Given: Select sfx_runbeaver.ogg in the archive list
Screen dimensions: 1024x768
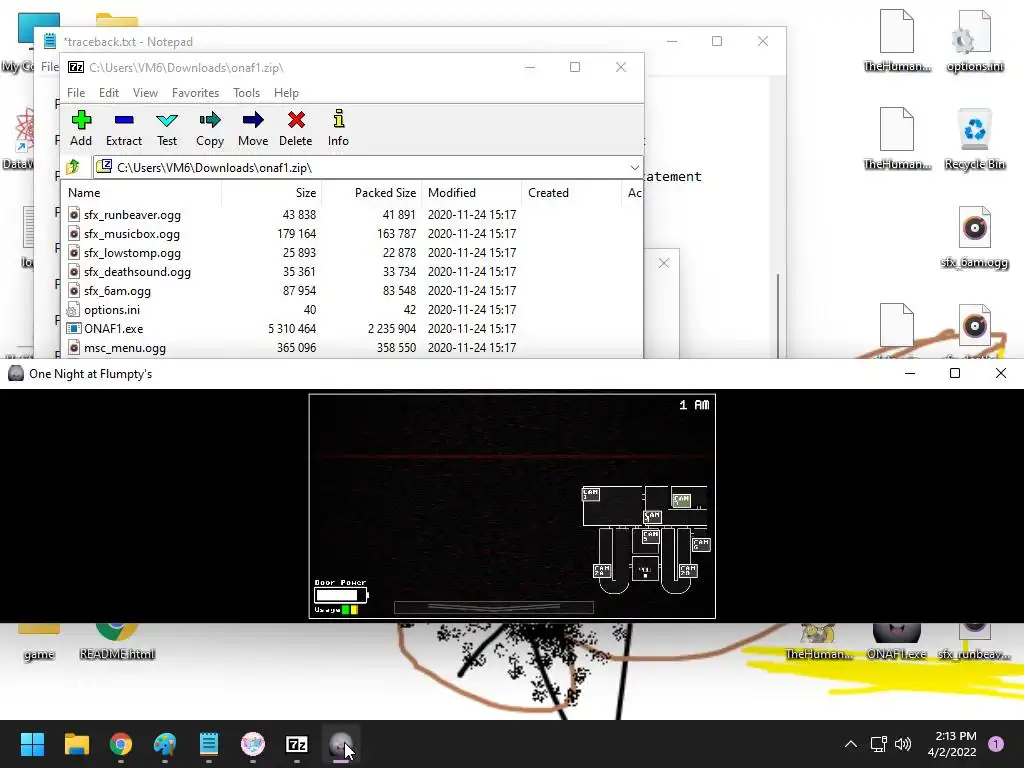Looking at the screenshot, I should tap(353, 215).
